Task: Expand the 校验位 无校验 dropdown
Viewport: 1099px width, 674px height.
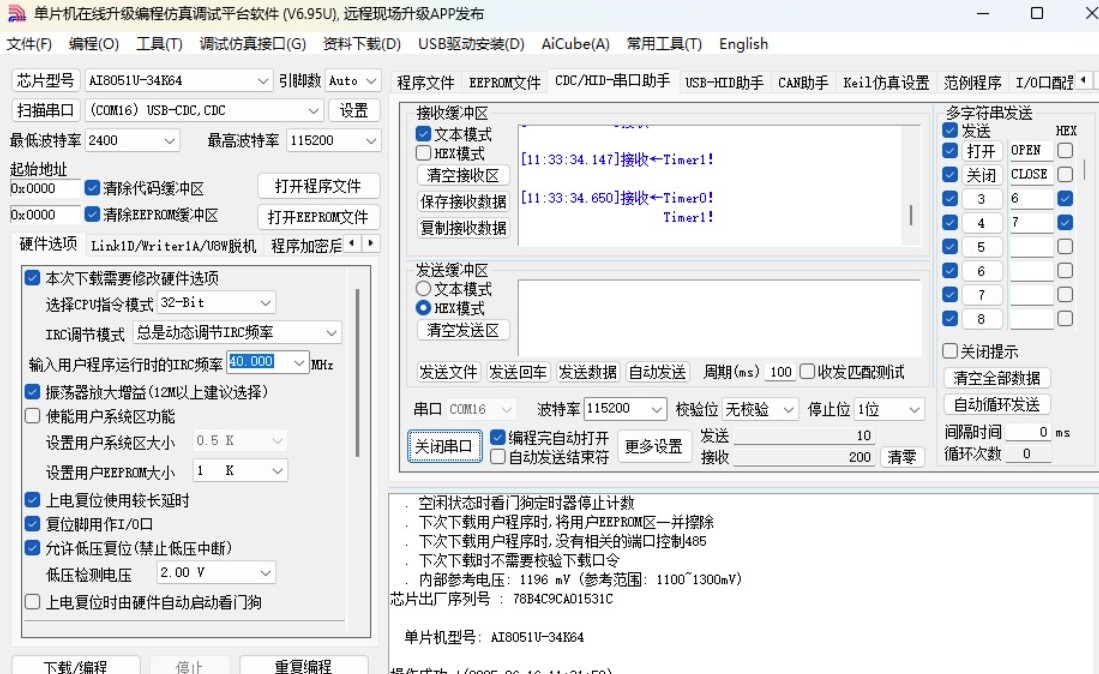Action: [789, 409]
